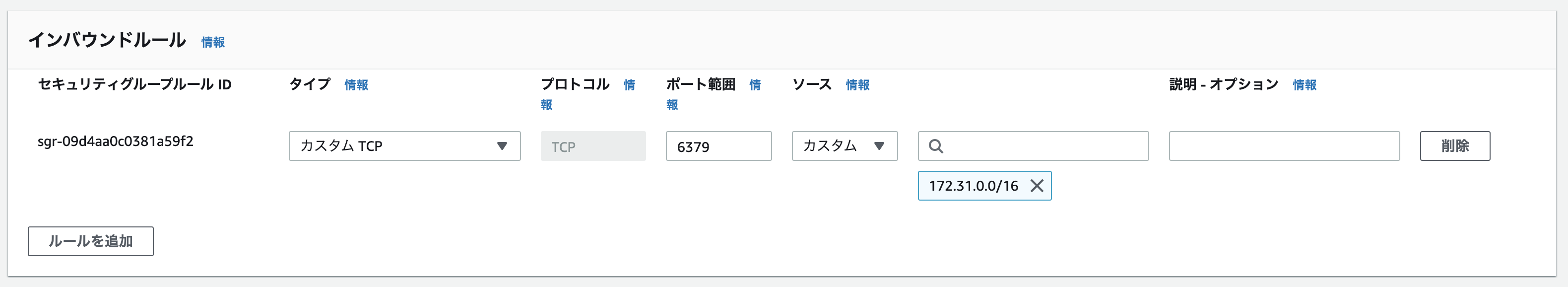Click the 削除 button to delete the rule
This screenshot has width=1568, height=287.
coord(1454,146)
